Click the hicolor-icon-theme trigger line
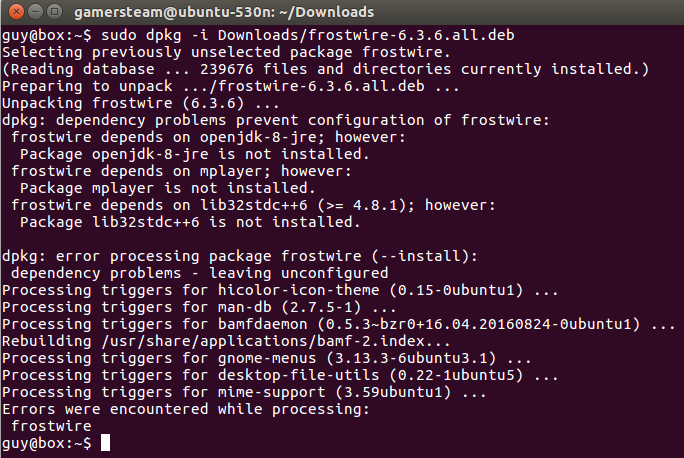684x458 pixels. (x=280, y=291)
